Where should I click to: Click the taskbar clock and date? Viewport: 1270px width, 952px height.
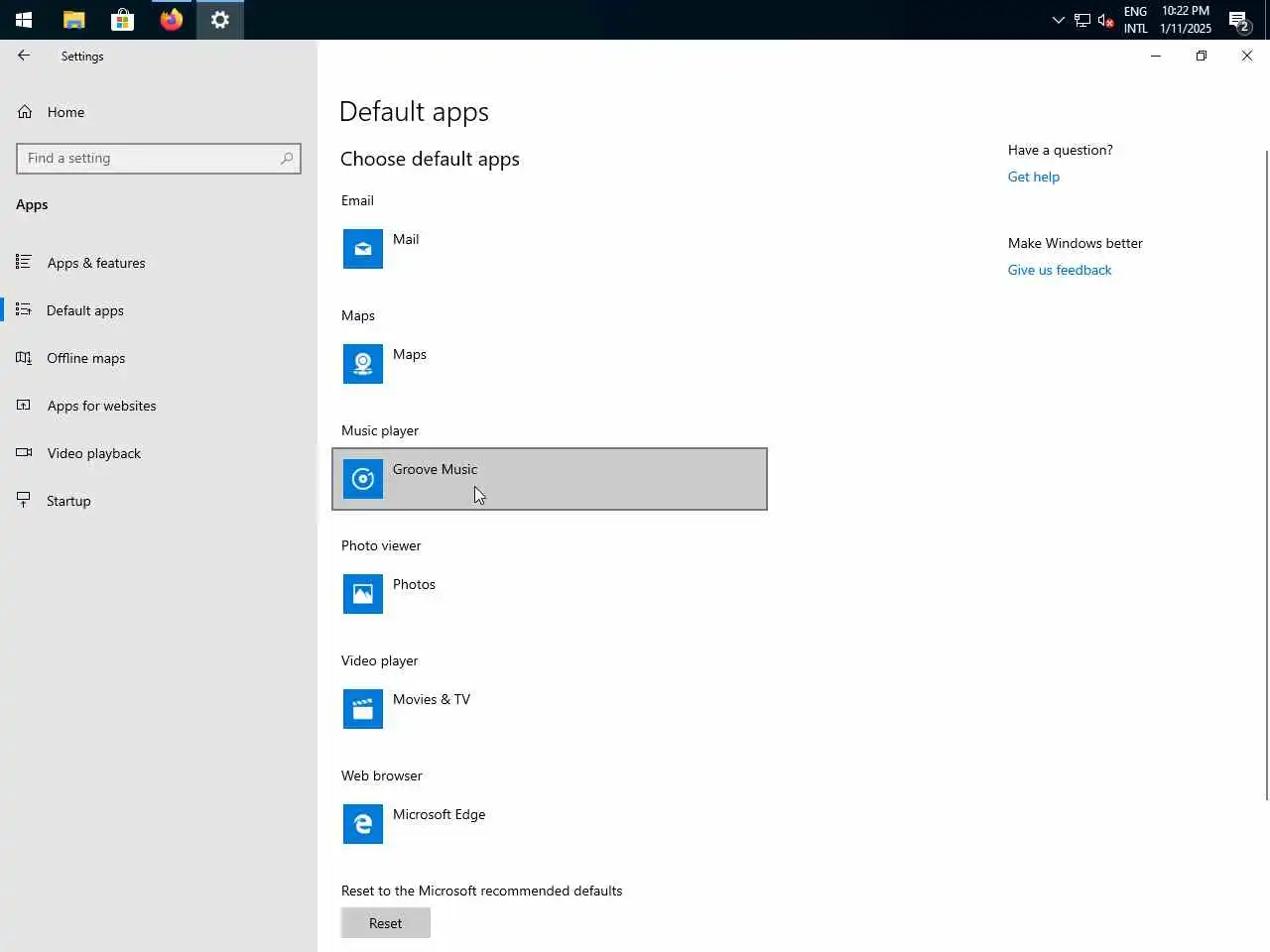(1186, 20)
